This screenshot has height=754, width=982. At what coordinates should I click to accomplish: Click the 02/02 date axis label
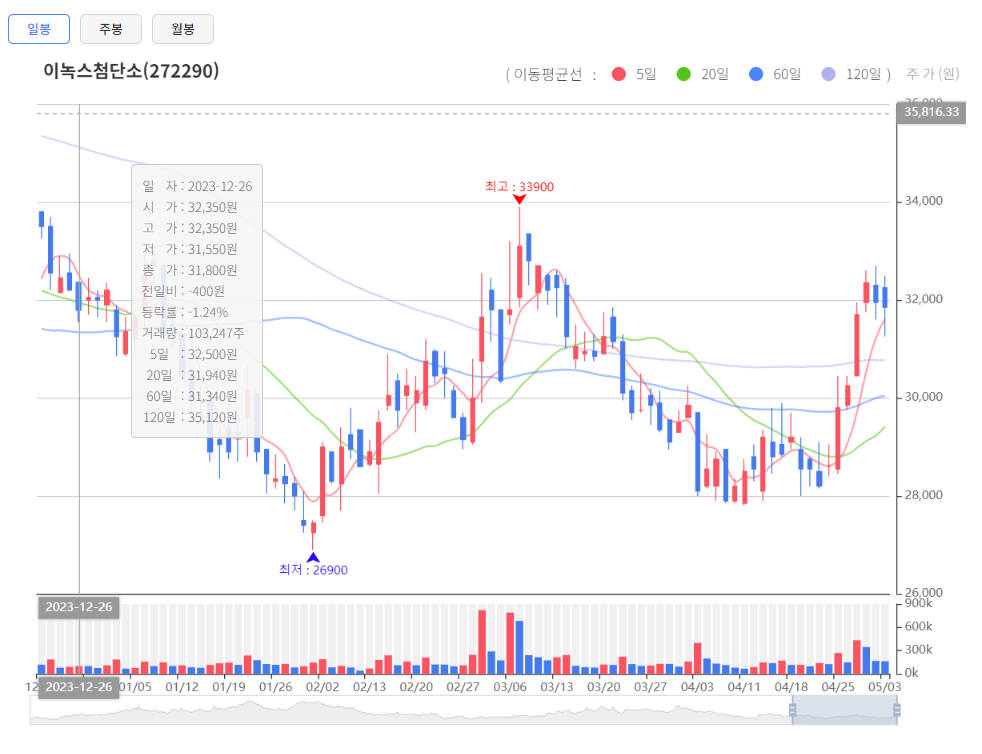pyautogui.click(x=323, y=687)
